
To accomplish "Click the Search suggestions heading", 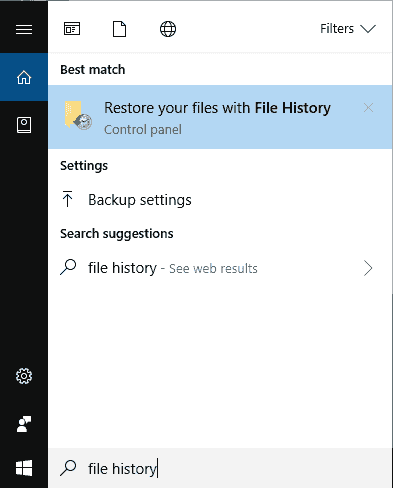I will point(117,234).
